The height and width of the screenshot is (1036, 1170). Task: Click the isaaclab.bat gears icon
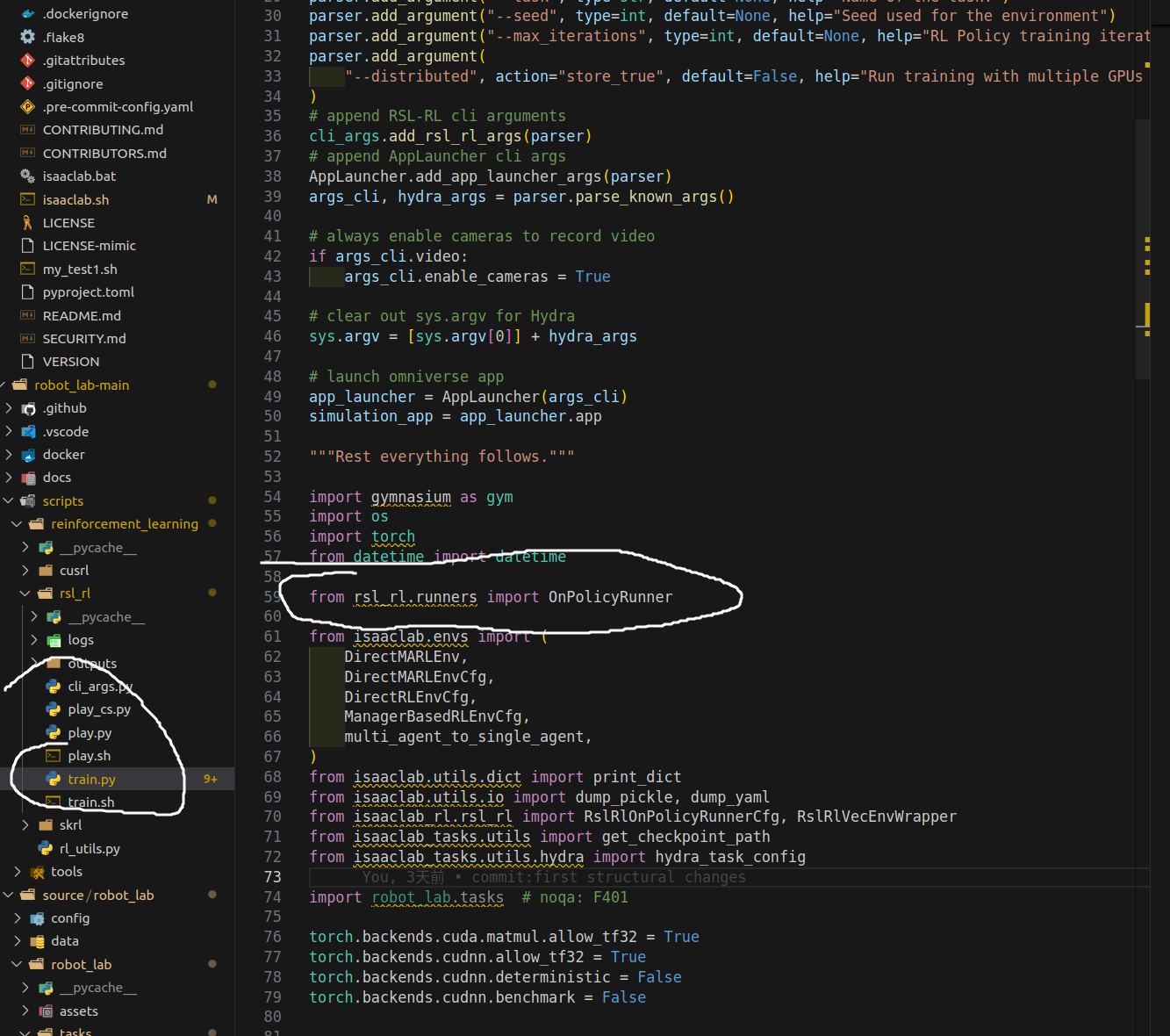point(27,176)
